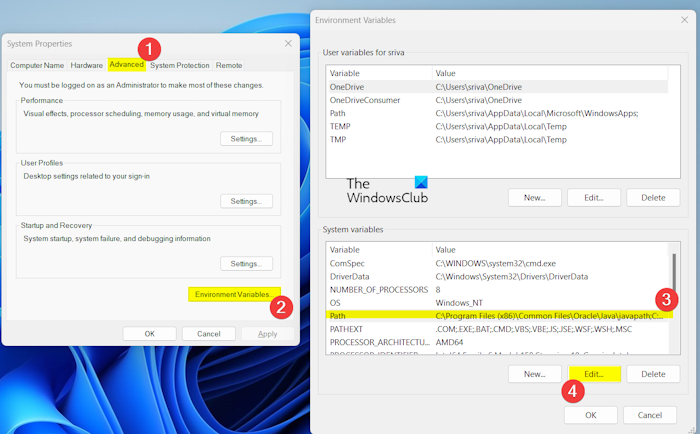
Task: Select the NUMBER_OF_PROCESSORS system variable
Action: point(497,290)
